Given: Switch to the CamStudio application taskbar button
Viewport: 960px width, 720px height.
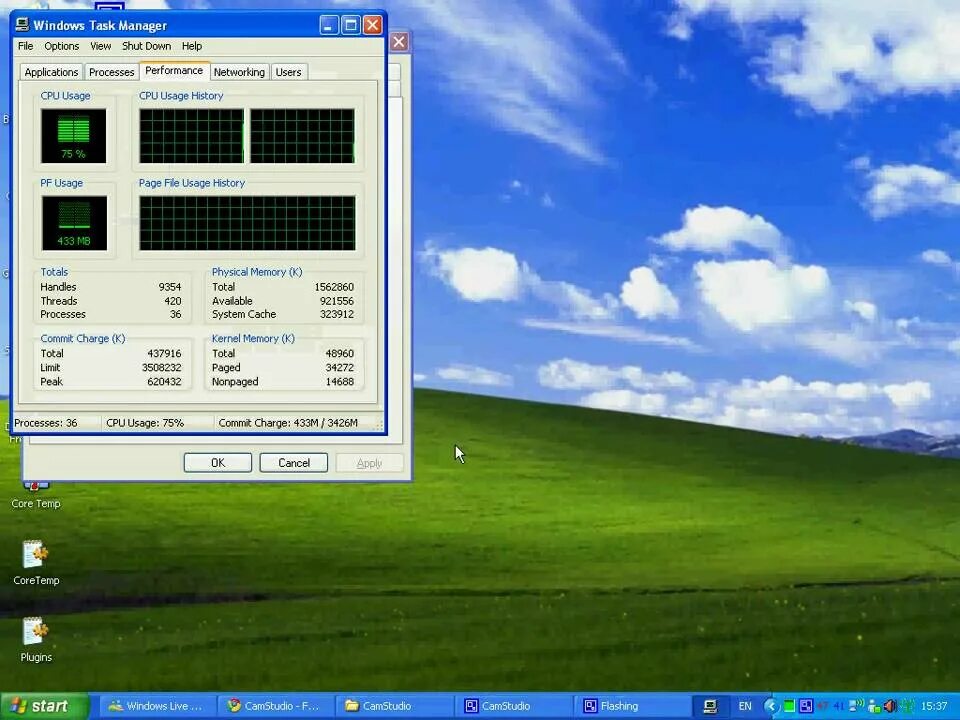Looking at the screenshot, I should point(514,706).
